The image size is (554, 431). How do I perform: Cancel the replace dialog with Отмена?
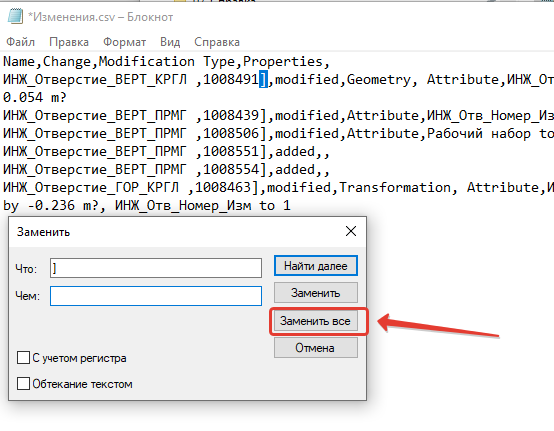316,348
